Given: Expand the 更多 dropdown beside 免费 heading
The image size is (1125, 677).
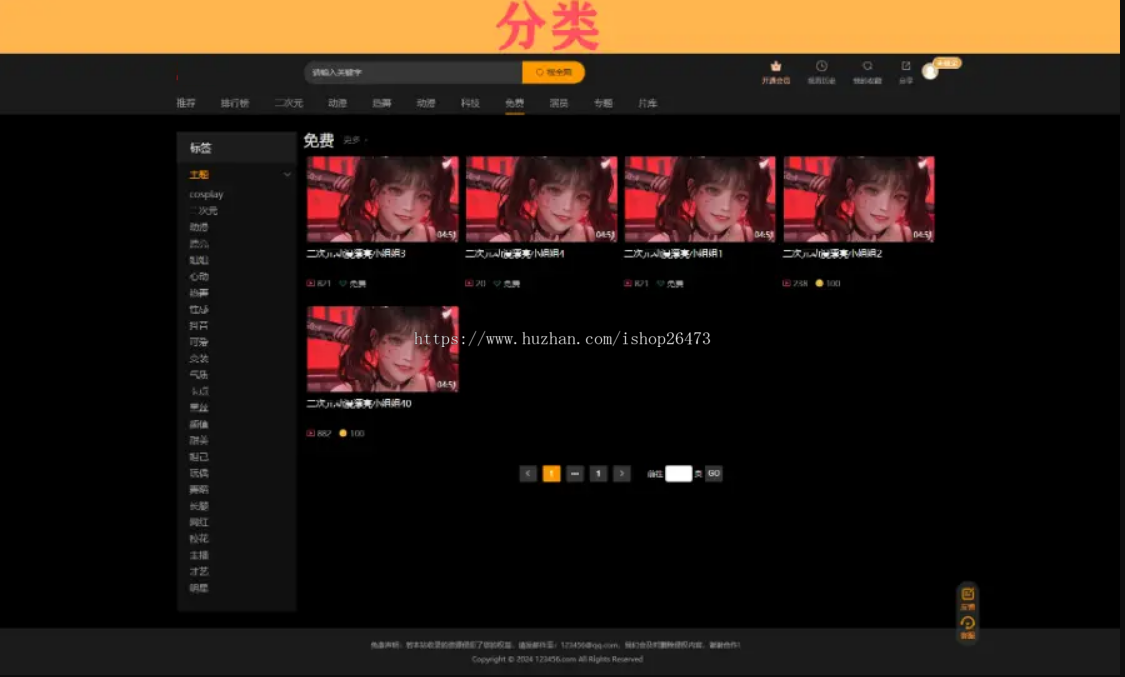Looking at the screenshot, I should pos(355,141).
